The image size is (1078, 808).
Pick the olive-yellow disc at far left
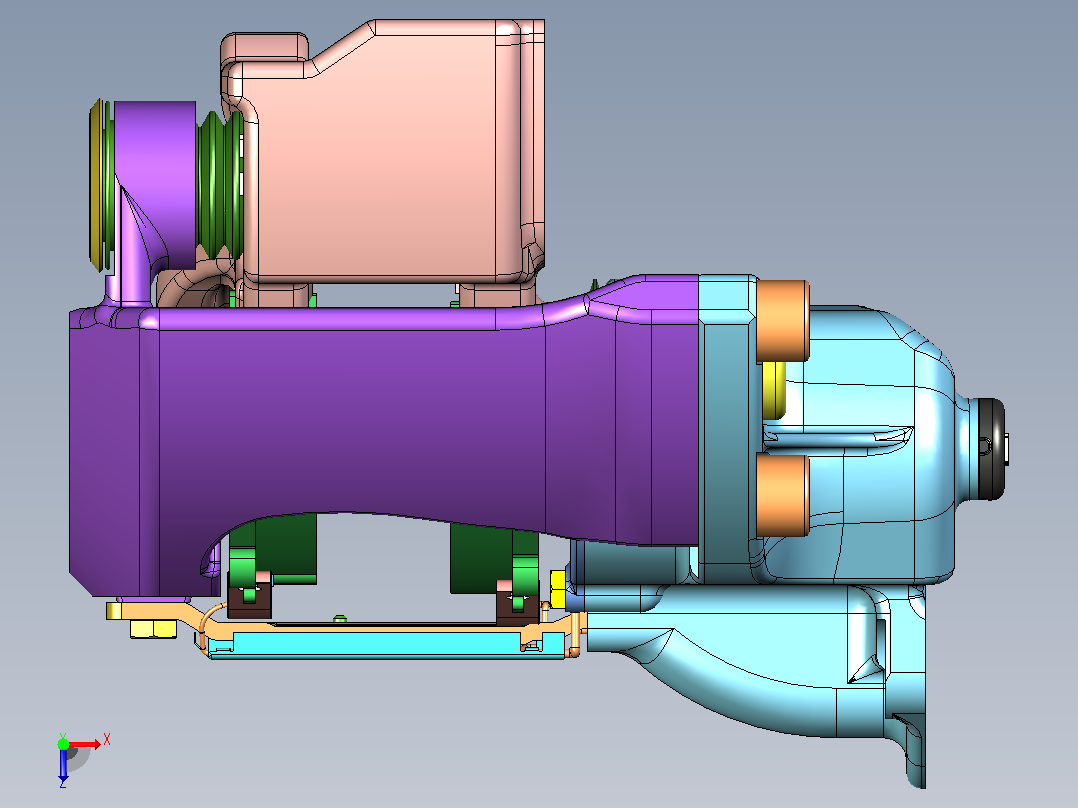(x=96, y=184)
